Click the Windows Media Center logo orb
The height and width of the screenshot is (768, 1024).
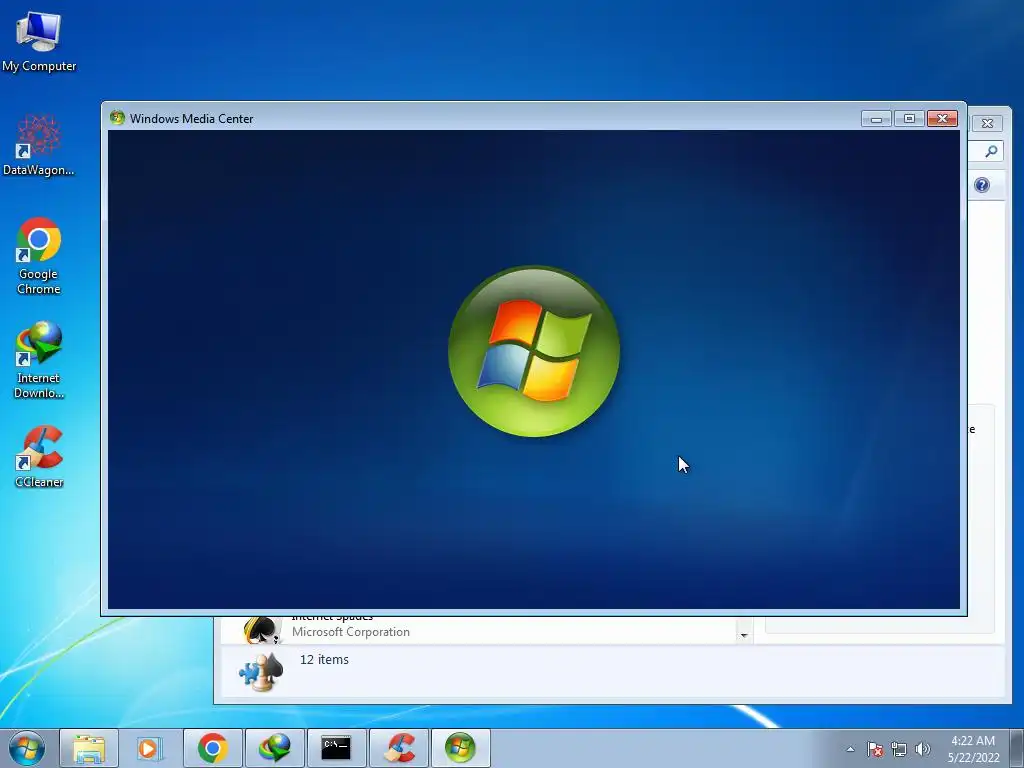tap(534, 351)
